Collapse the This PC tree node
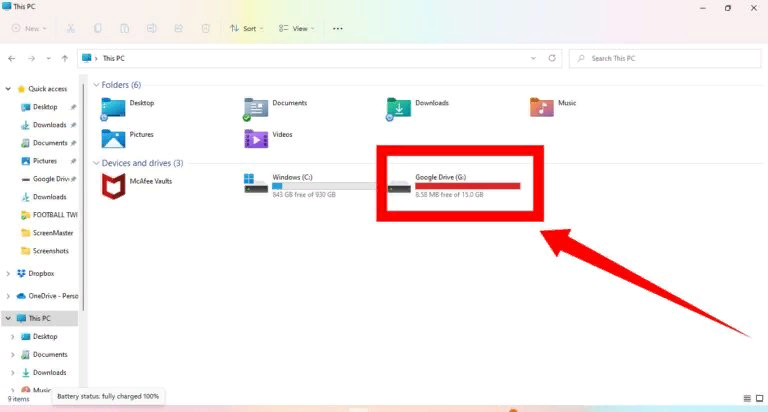 pos(8,318)
